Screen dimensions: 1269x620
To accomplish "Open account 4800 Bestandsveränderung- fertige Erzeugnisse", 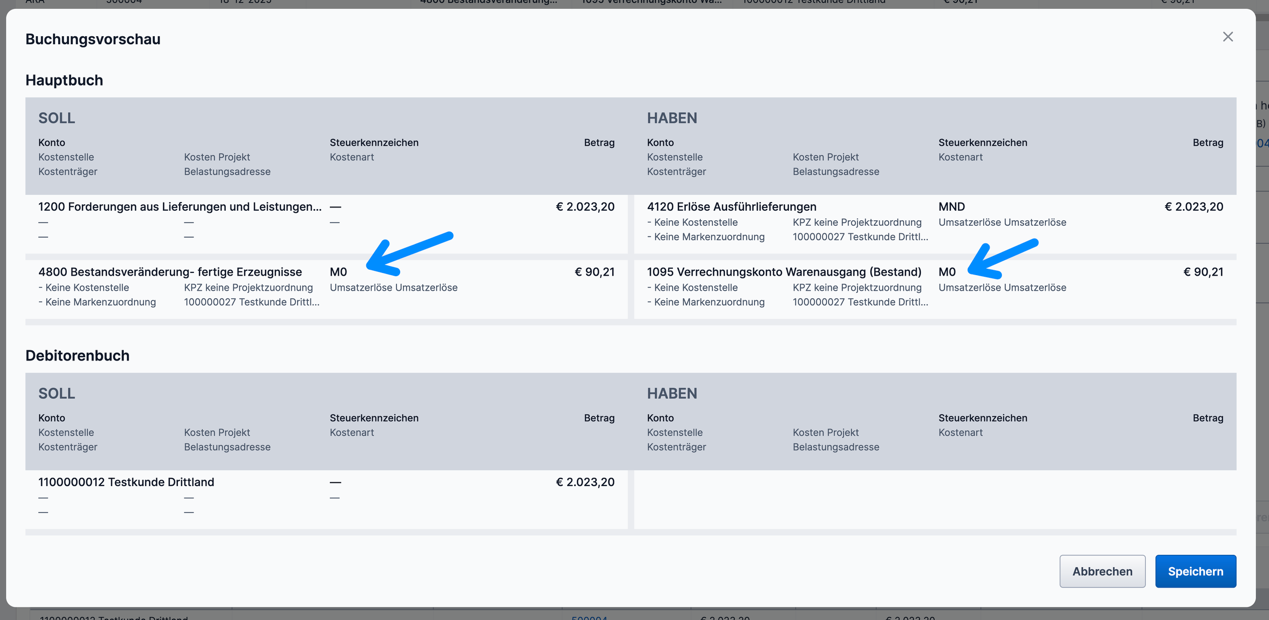I will coord(165,271).
